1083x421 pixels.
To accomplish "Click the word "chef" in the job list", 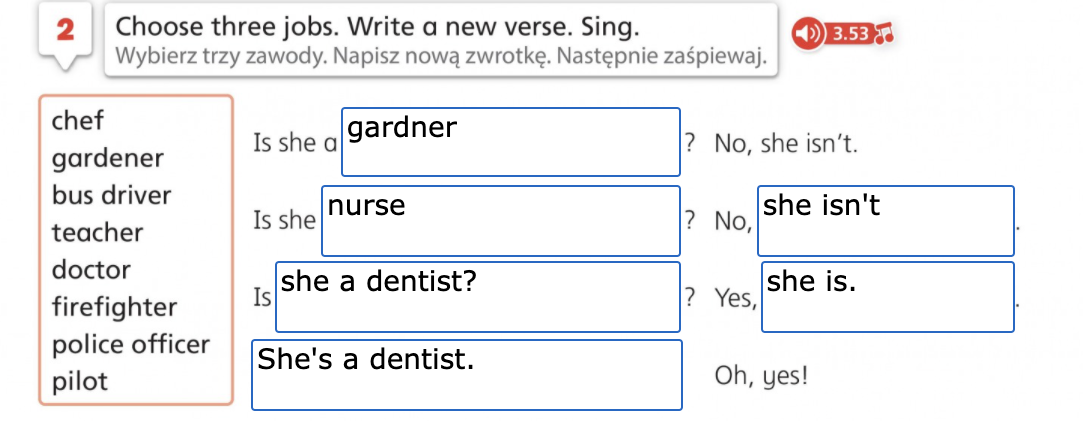I will click(78, 121).
